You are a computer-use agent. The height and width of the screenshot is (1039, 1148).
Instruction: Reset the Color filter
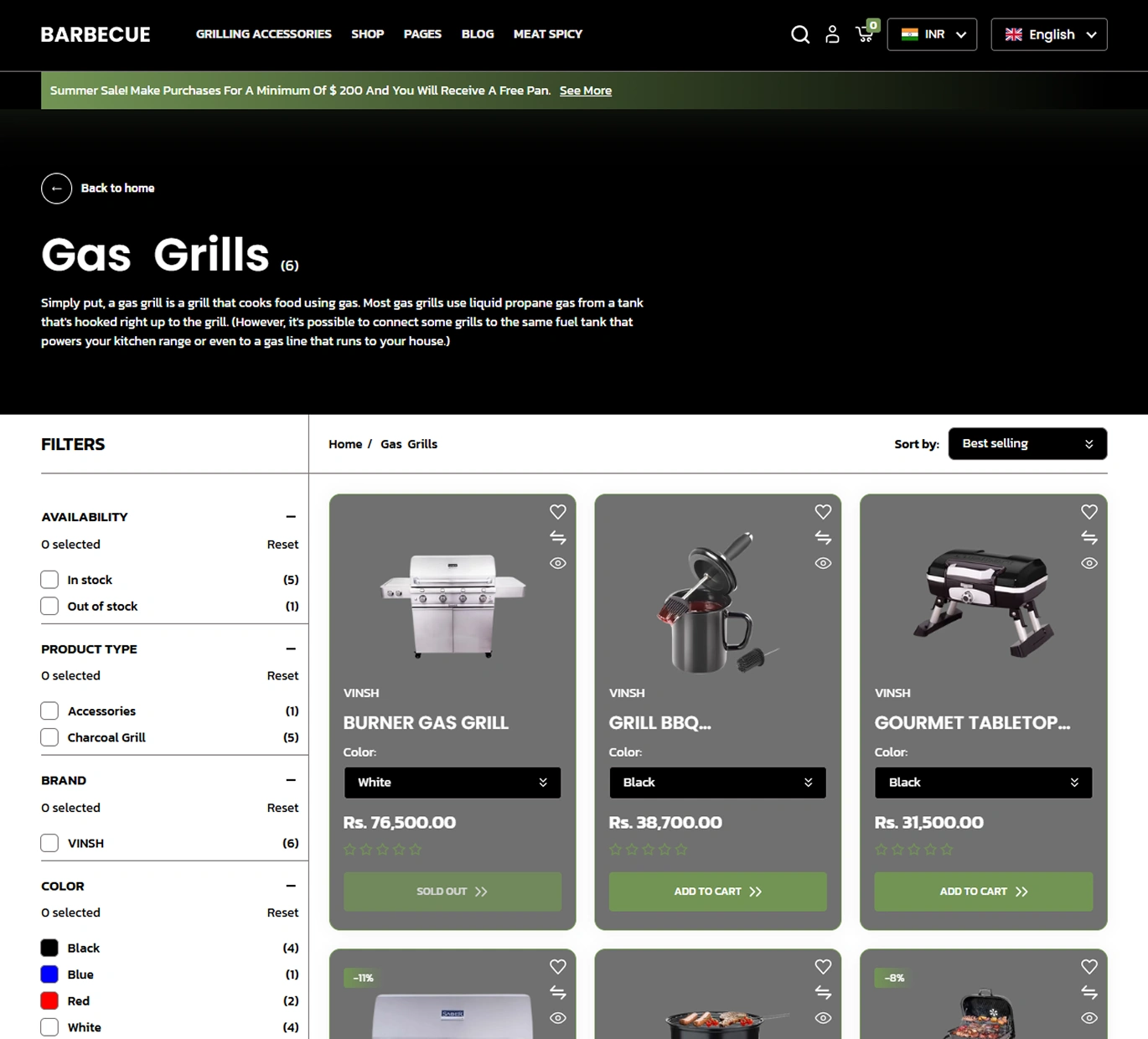[x=282, y=912]
